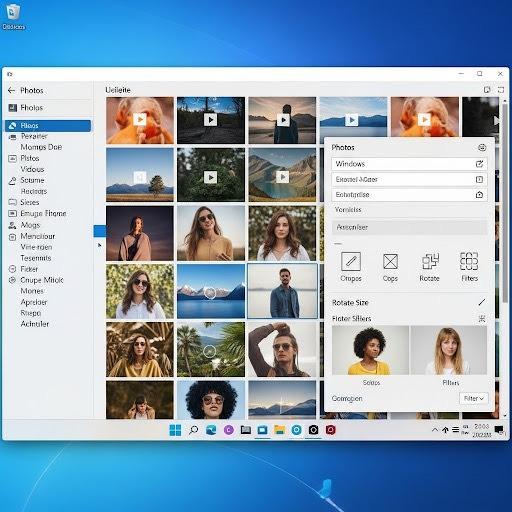Click the Exoatel input field in panel
Screen dimensions: 512x512
pos(409,179)
